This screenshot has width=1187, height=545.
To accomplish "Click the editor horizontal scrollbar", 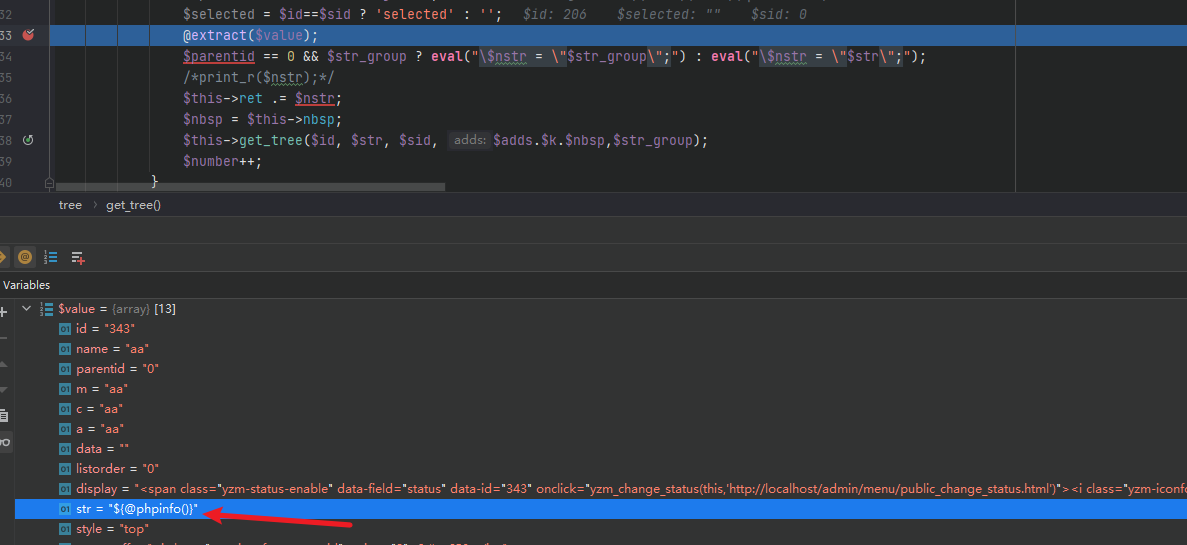I will 250,186.
